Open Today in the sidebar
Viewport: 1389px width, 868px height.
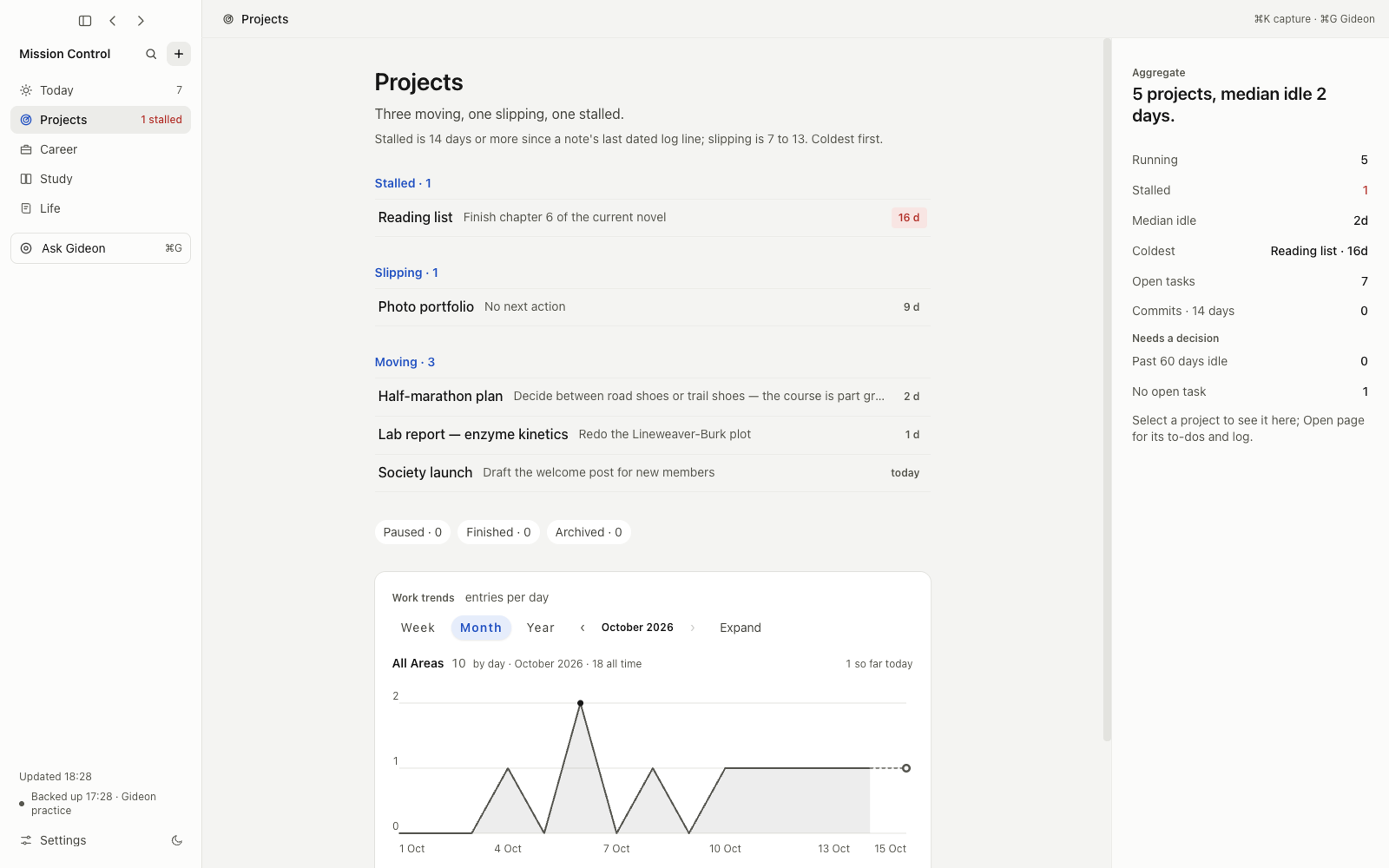[x=100, y=90]
